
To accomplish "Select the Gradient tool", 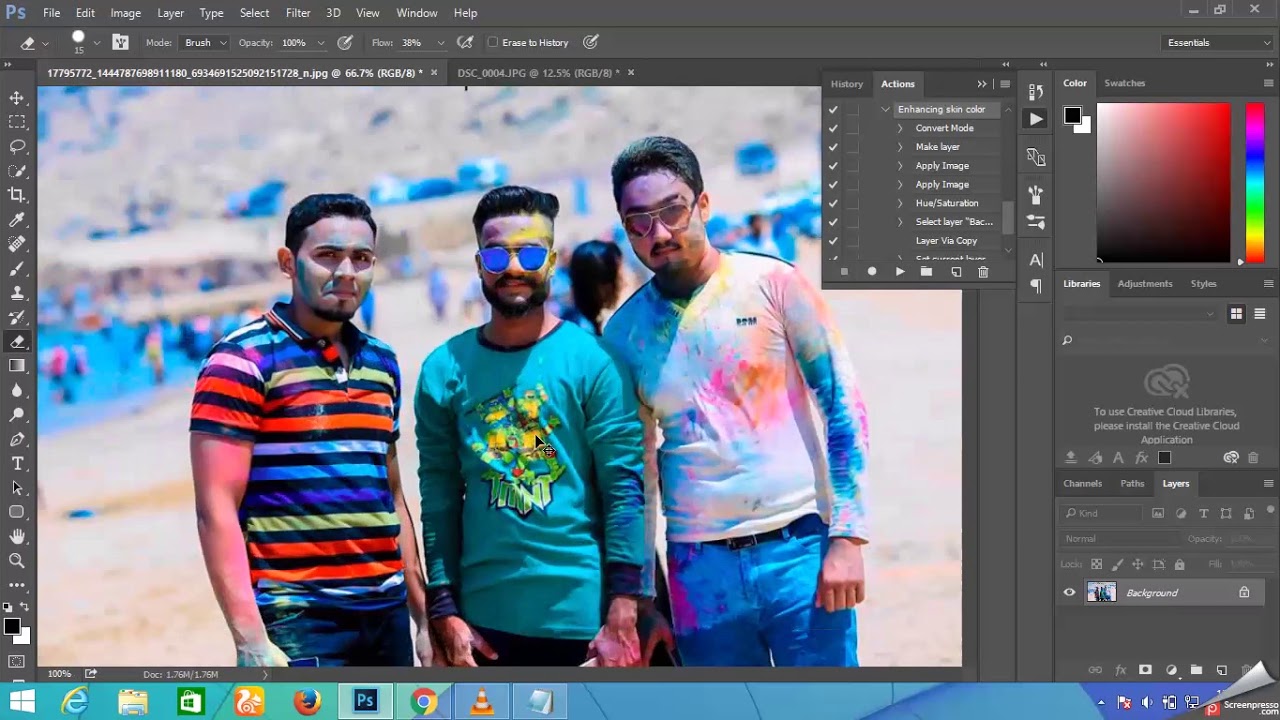I will [17, 366].
